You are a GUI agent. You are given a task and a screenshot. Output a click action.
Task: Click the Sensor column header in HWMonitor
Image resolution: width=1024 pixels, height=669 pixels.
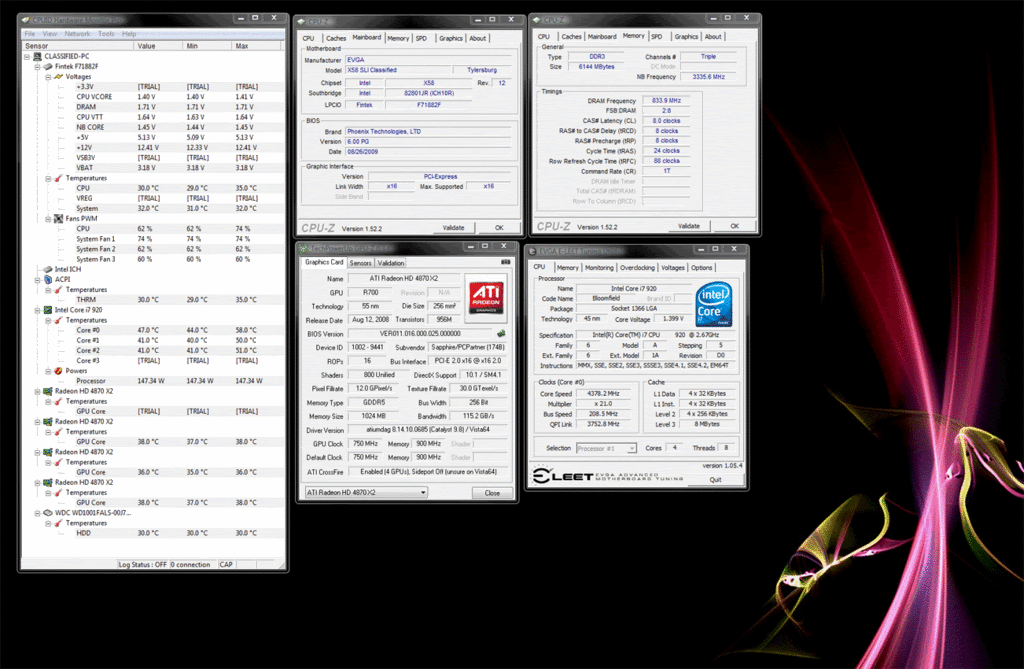(x=78, y=46)
